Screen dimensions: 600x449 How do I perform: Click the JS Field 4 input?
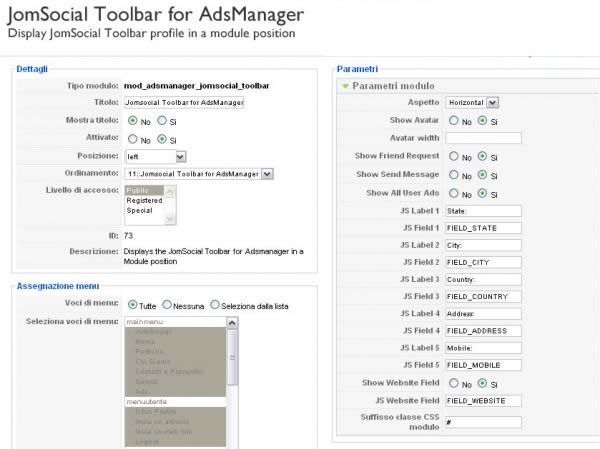483,331
